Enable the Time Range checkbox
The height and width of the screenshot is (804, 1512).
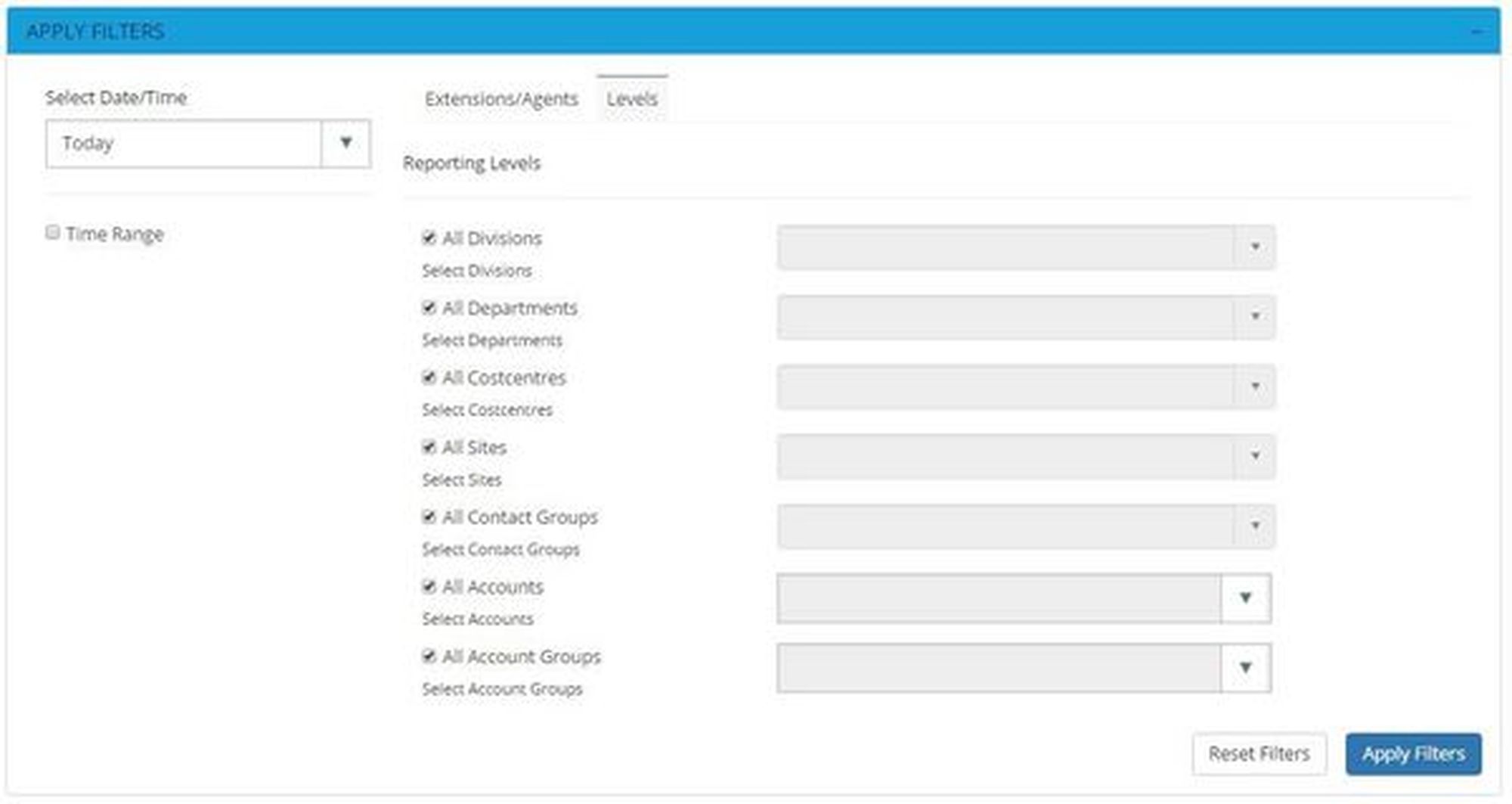tap(52, 232)
